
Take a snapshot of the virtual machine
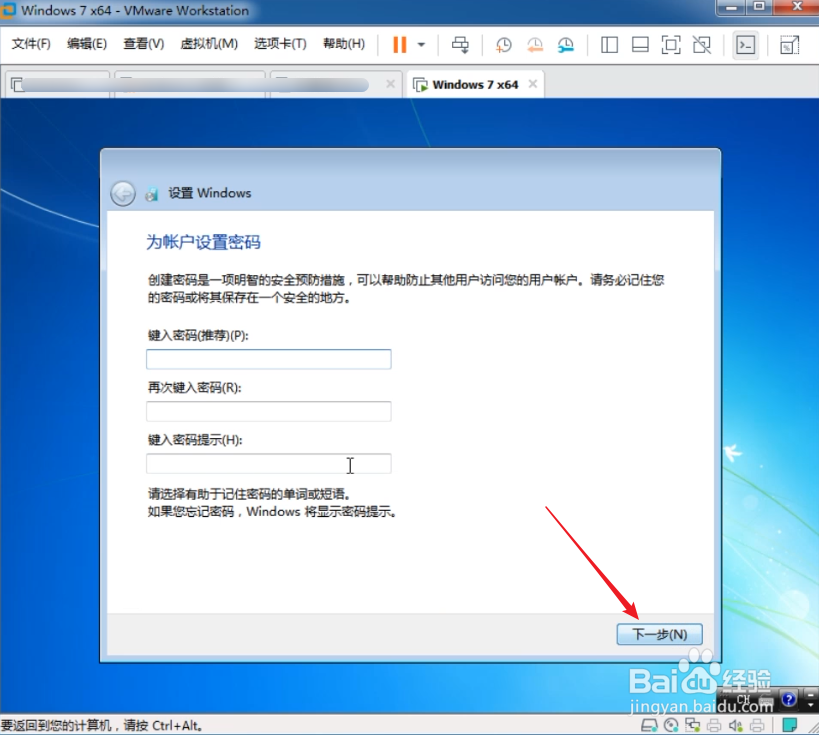click(x=503, y=45)
